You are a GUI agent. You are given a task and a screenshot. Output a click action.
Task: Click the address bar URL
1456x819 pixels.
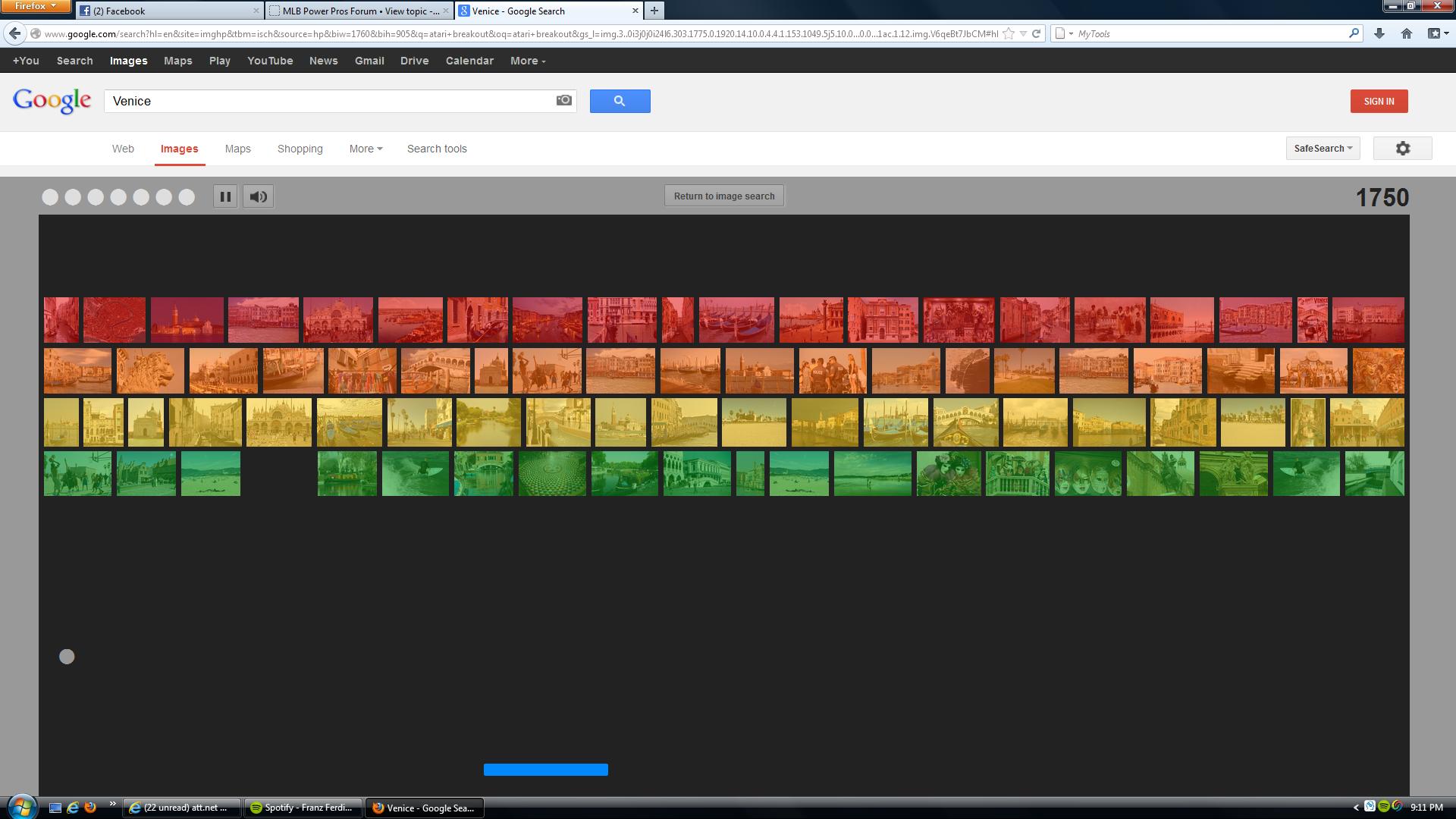tap(521, 33)
